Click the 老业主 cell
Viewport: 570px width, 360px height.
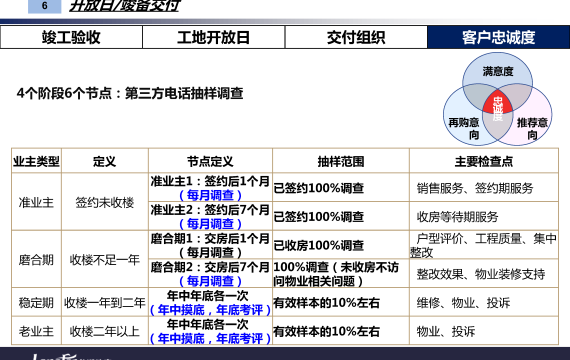36,331
